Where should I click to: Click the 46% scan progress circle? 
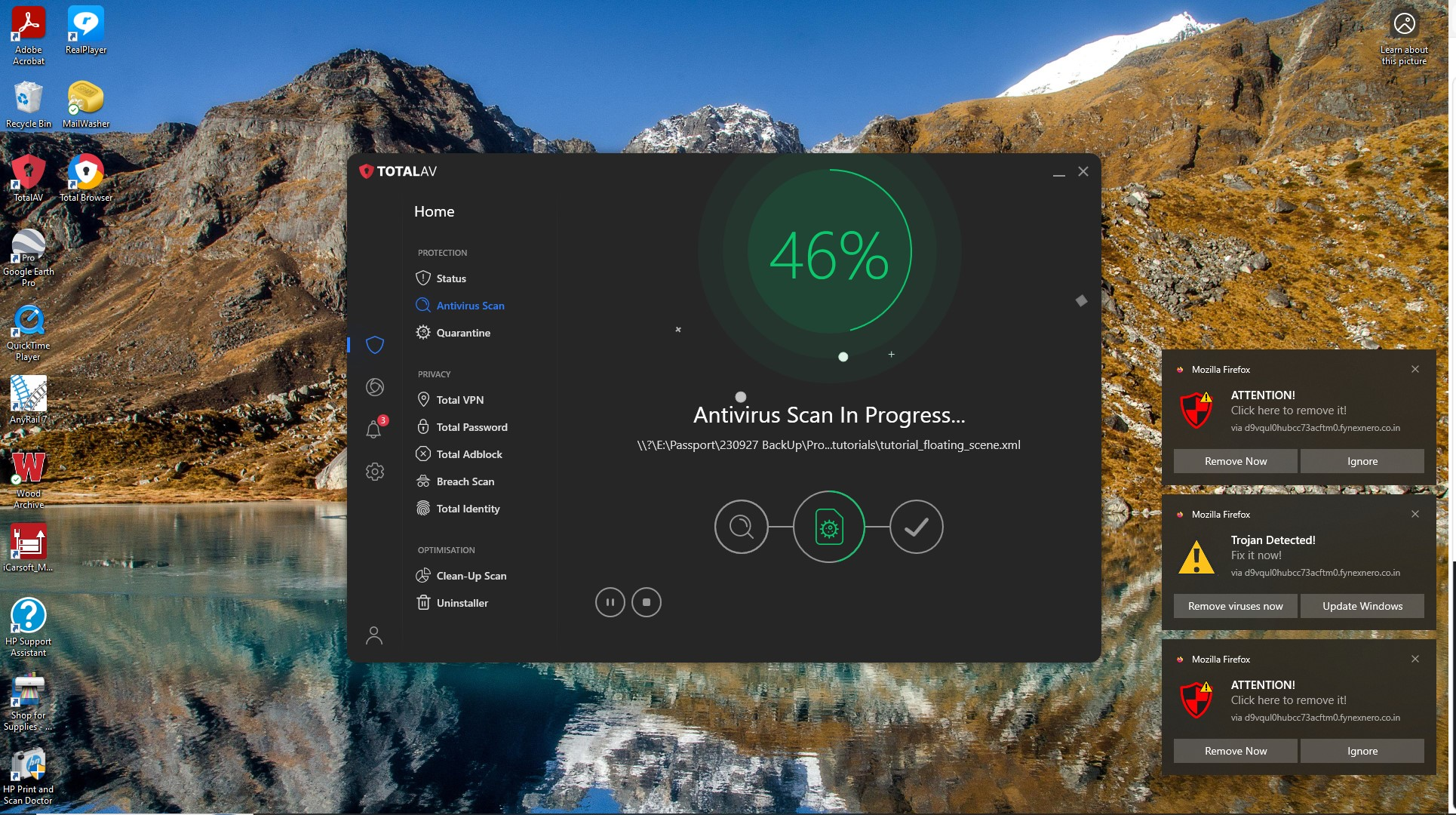[x=829, y=253]
